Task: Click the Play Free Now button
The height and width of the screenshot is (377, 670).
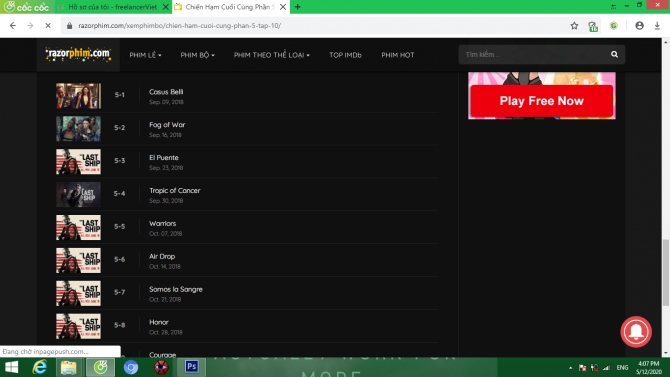Action: [x=541, y=101]
